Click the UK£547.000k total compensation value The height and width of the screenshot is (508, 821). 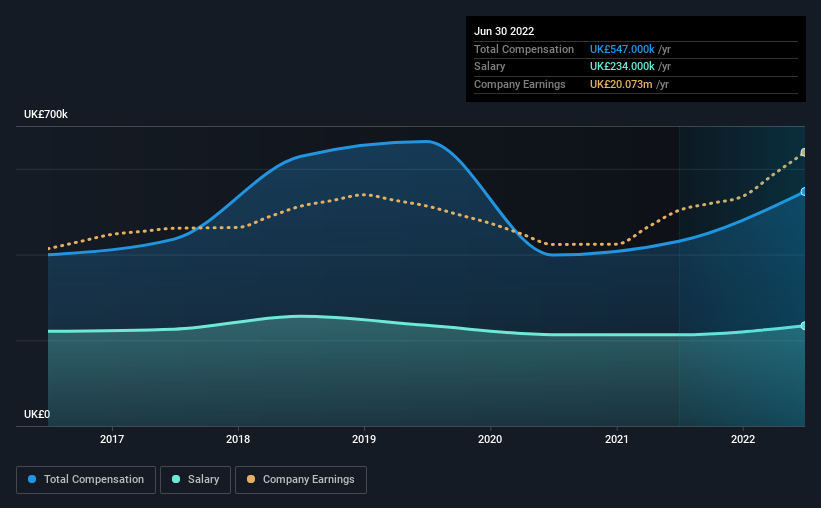(x=622, y=49)
